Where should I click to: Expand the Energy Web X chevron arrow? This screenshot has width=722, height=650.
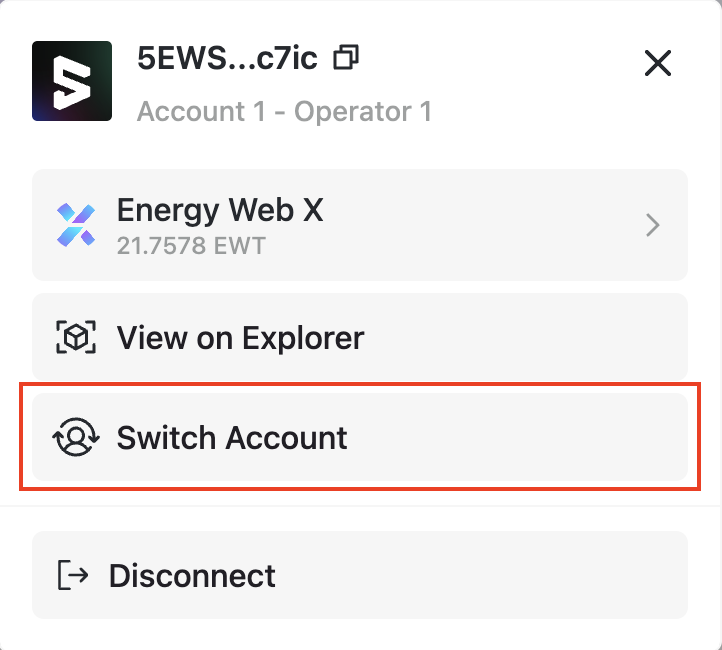coord(653,226)
